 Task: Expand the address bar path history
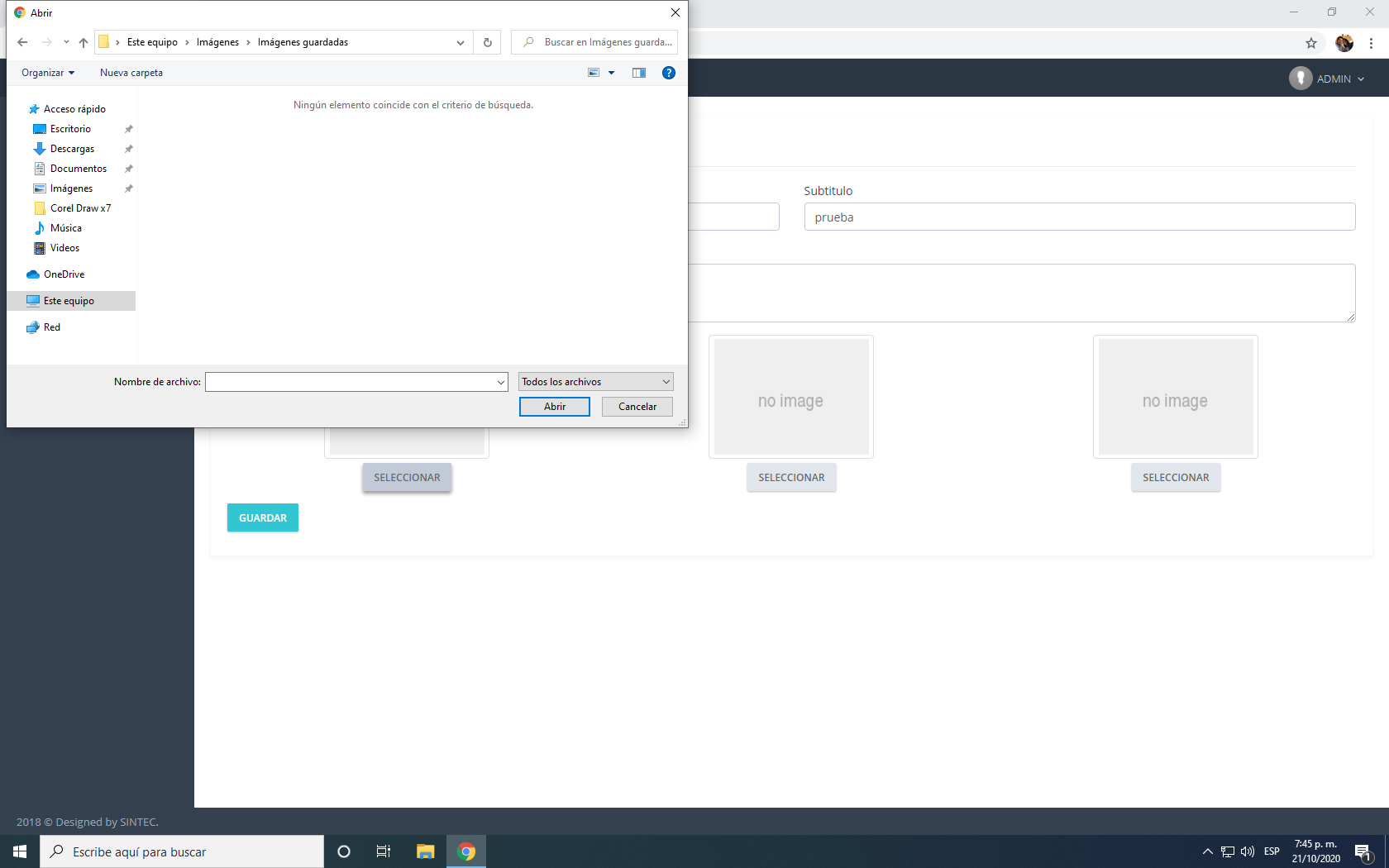[x=461, y=42]
